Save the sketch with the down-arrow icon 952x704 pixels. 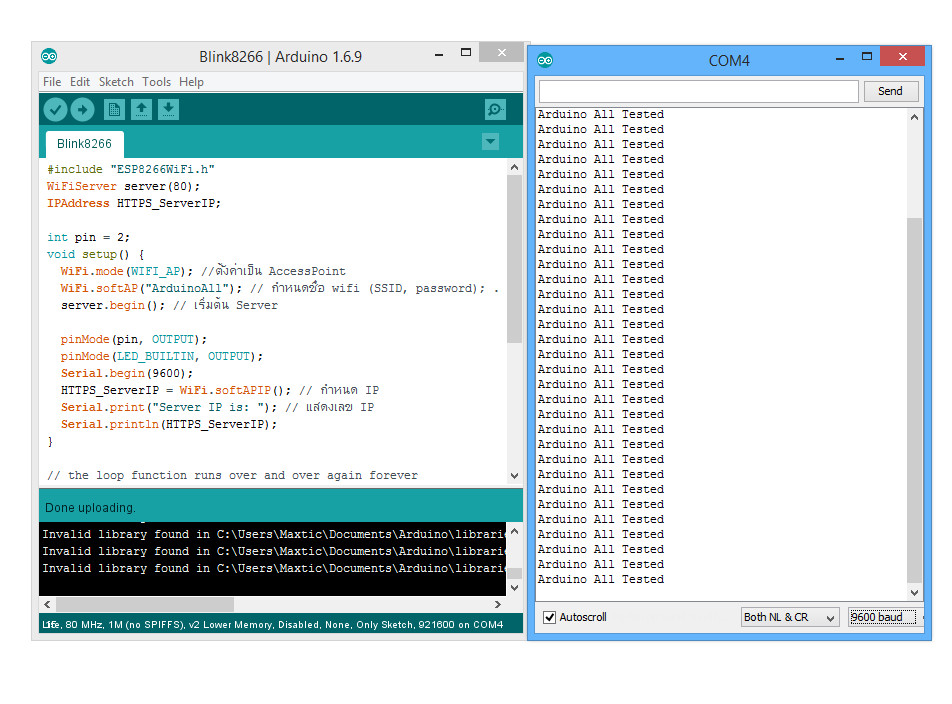click(169, 110)
